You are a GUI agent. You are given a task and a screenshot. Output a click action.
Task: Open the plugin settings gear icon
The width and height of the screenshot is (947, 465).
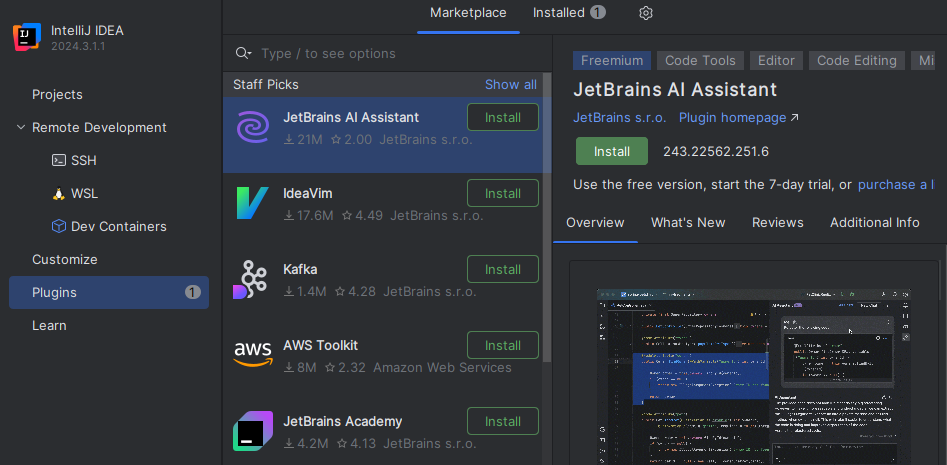pos(646,13)
